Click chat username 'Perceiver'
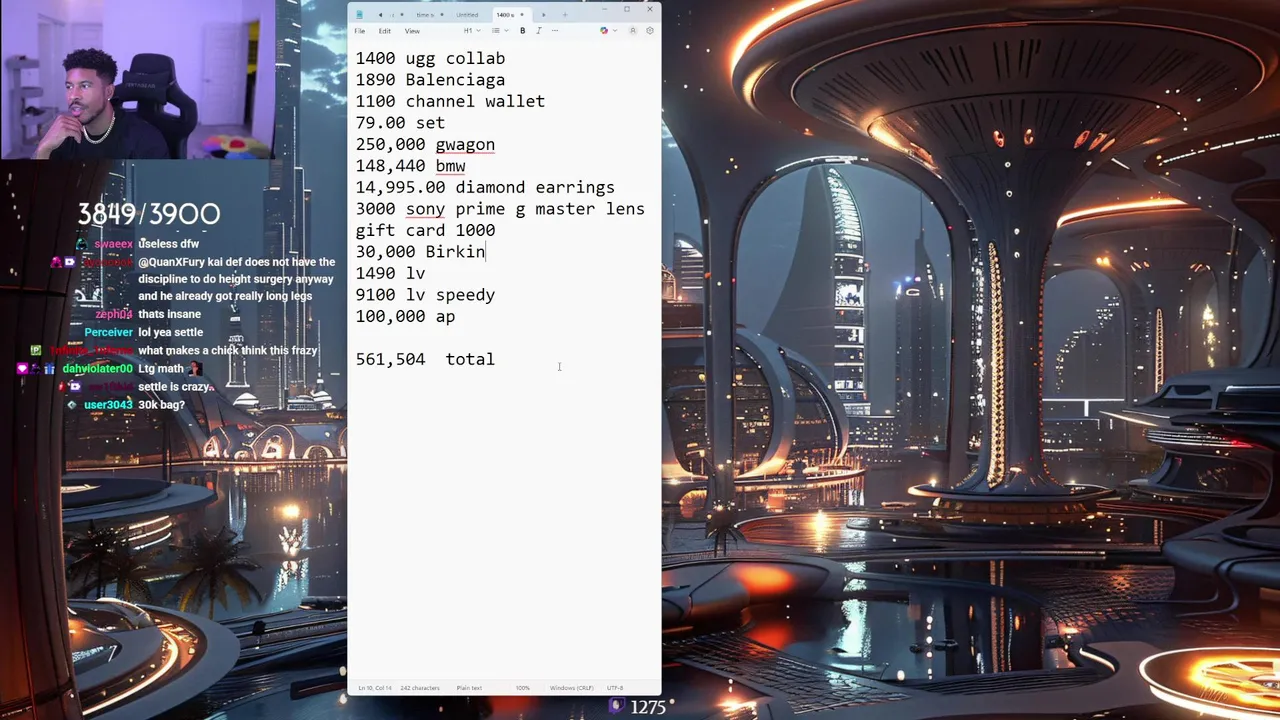The height and width of the screenshot is (720, 1280). (108, 332)
